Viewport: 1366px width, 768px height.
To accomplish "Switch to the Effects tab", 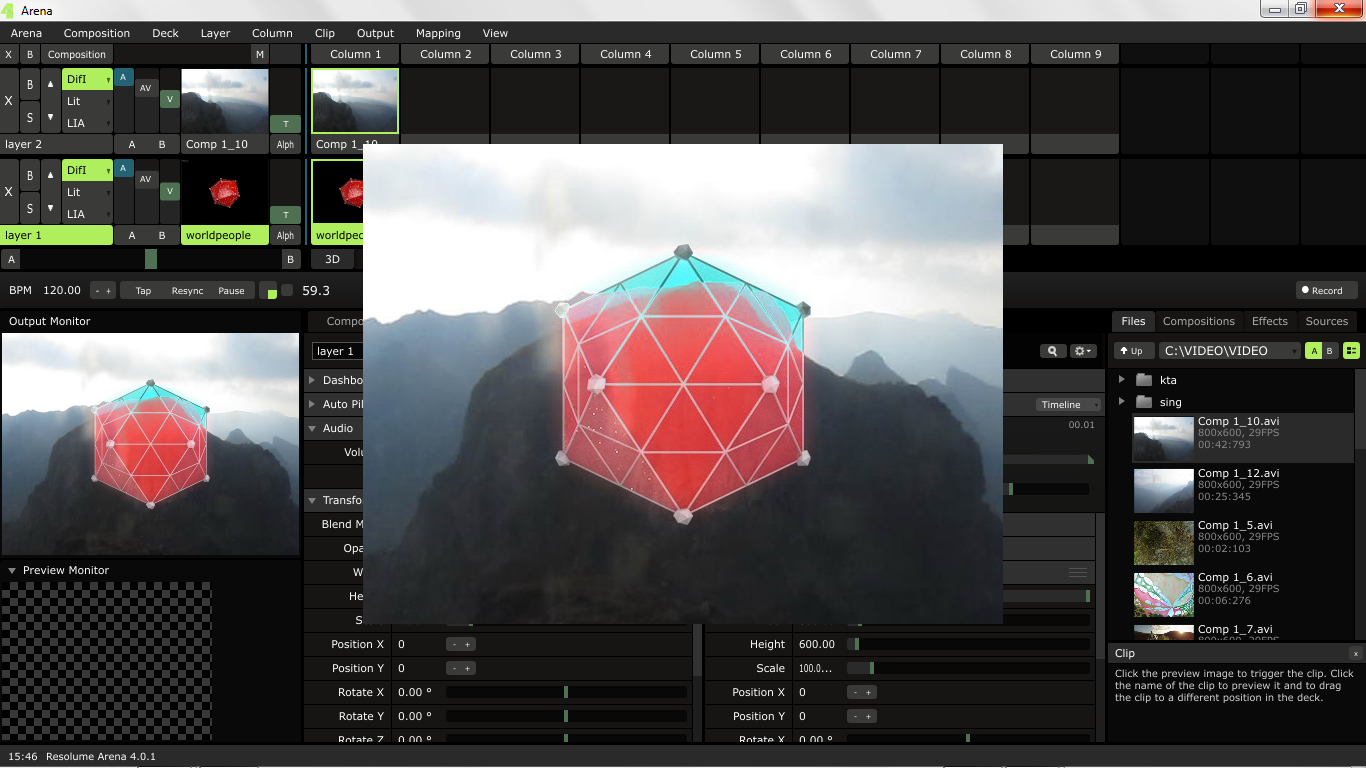I will (x=1269, y=321).
